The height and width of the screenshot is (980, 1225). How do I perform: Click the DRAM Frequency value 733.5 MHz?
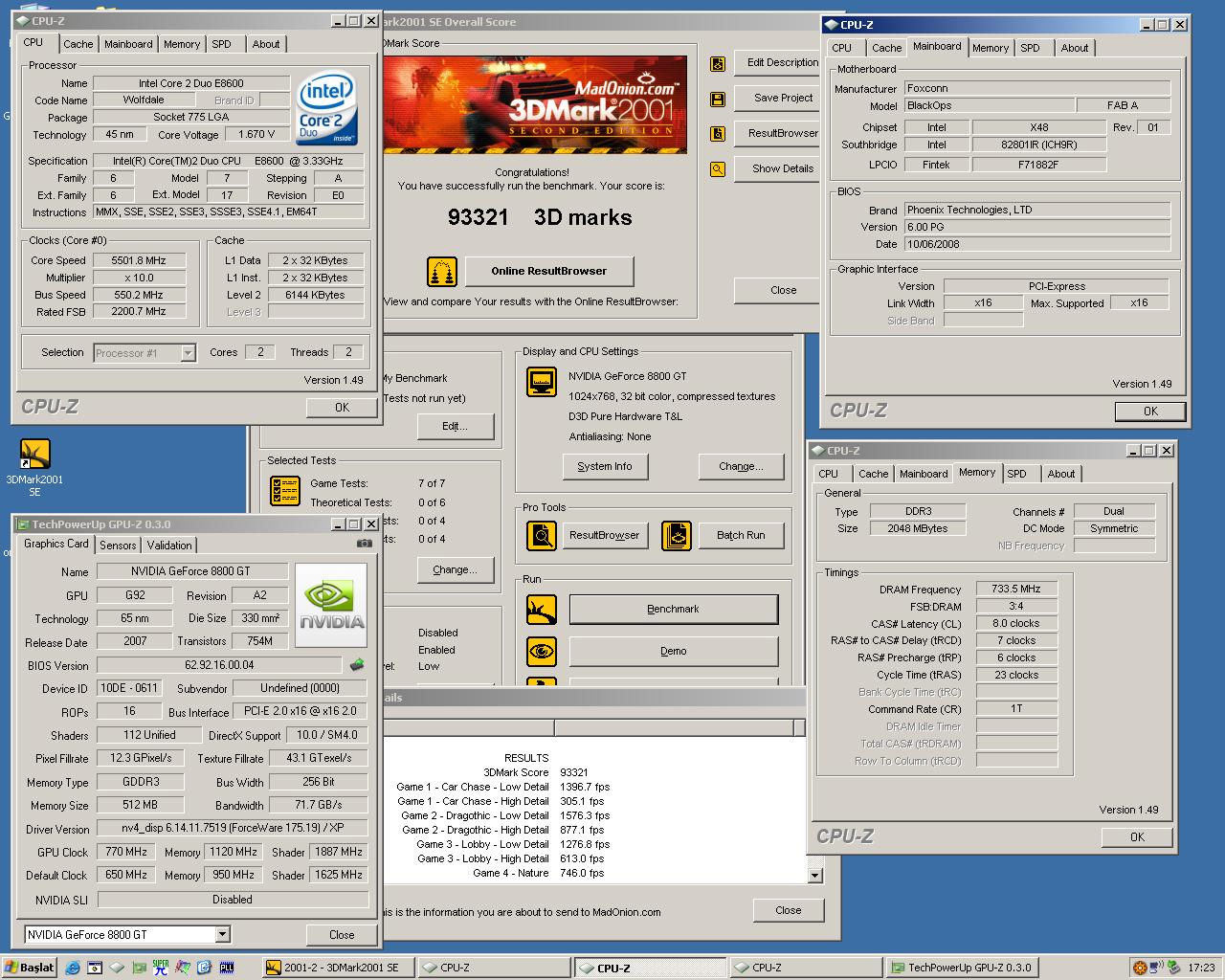click(1016, 590)
